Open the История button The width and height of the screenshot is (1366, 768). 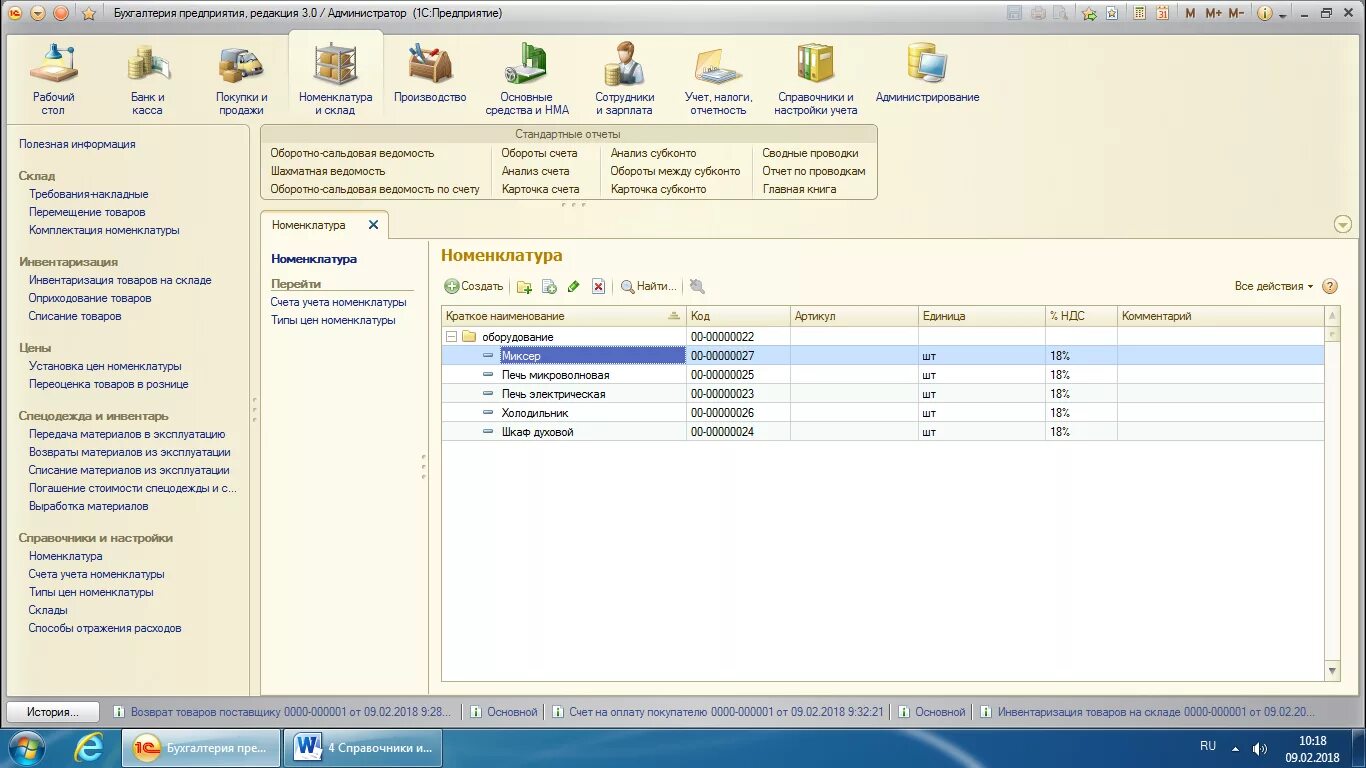coord(53,712)
